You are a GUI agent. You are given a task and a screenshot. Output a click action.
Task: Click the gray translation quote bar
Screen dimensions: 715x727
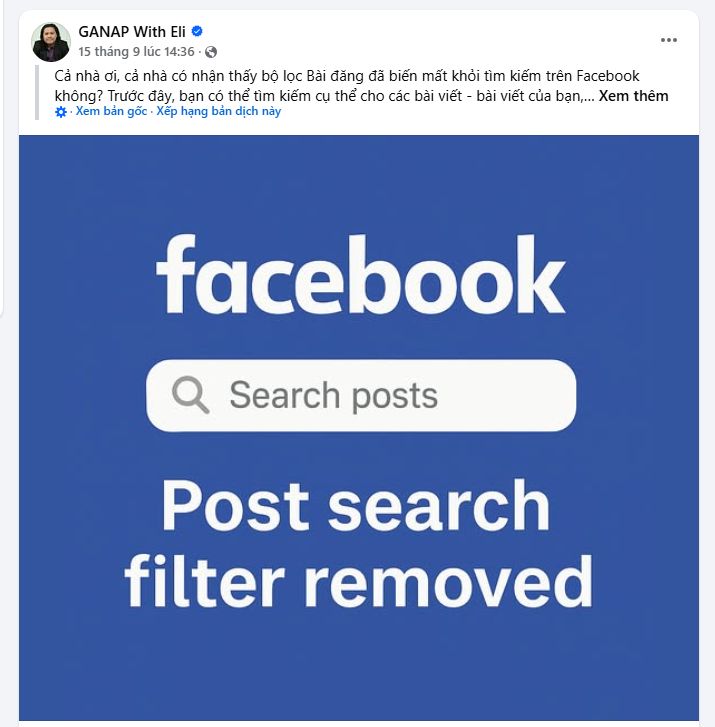coord(37,92)
